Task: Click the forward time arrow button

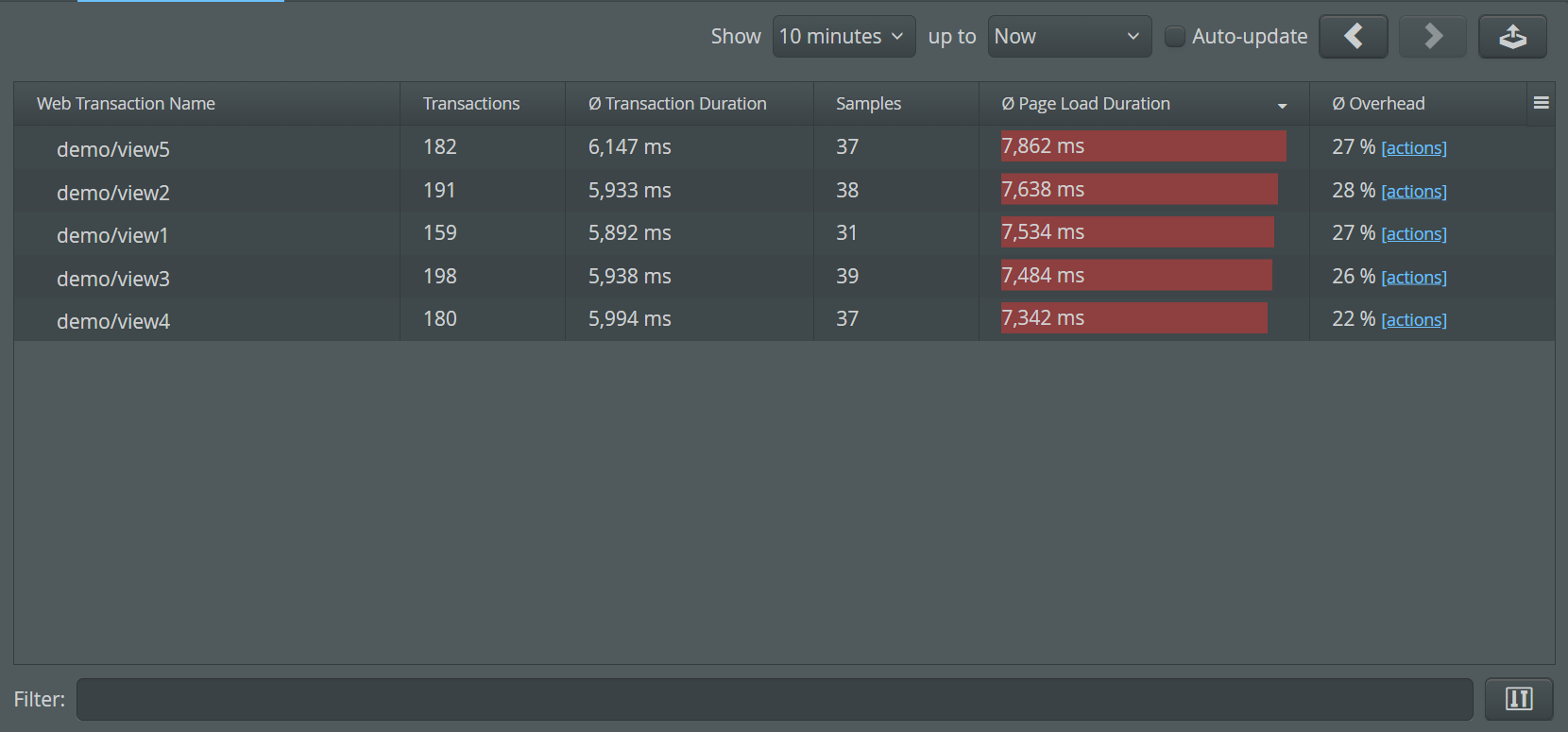Action: click(1432, 37)
